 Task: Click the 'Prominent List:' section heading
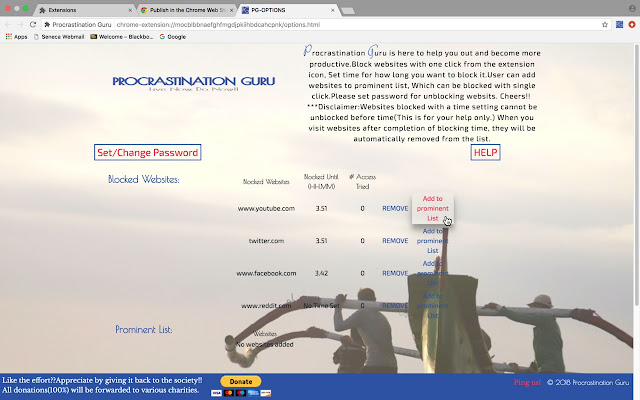144,329
